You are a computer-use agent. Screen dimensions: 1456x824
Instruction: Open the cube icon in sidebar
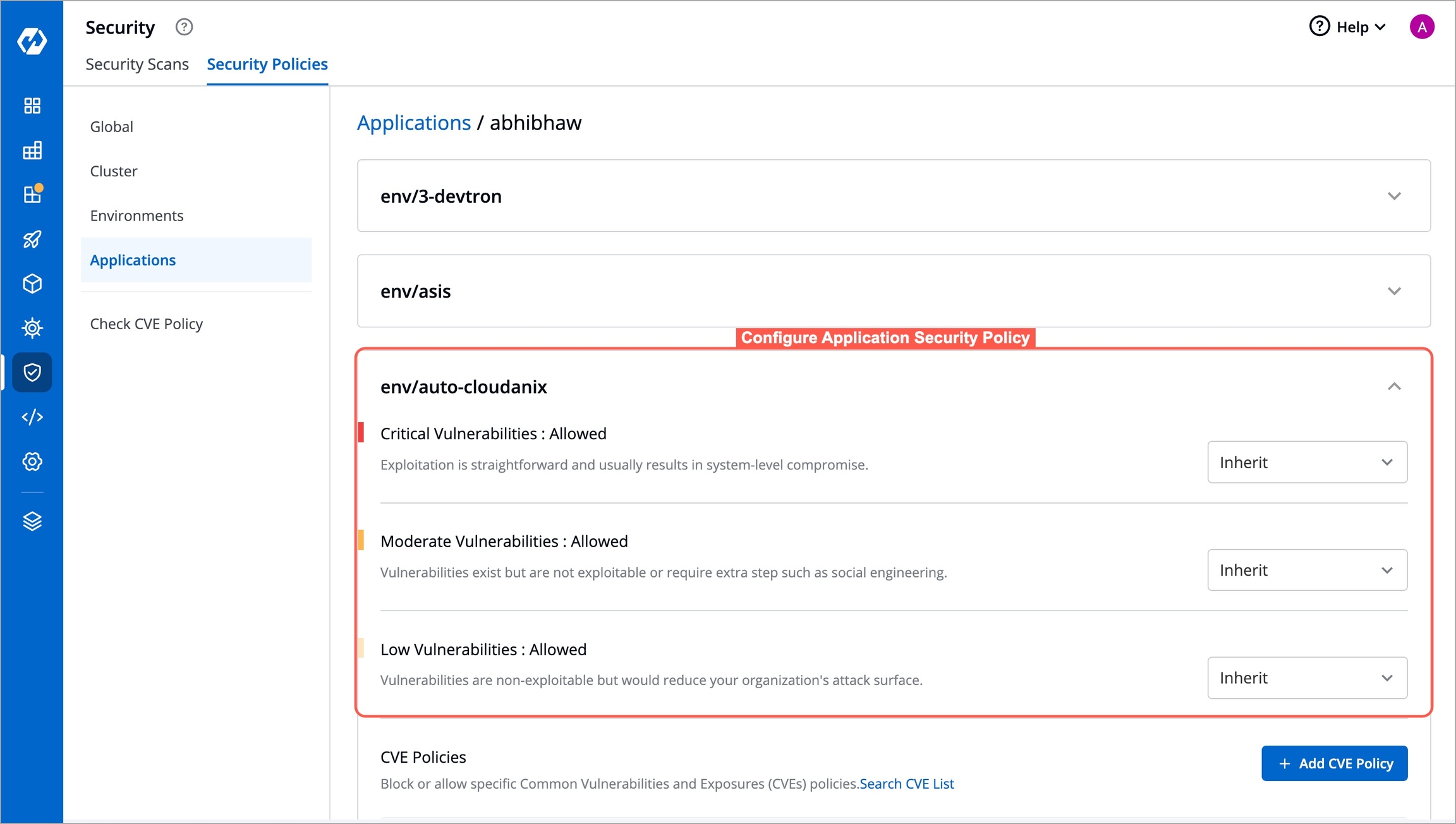pyautogui.click(x=32, y=284)
